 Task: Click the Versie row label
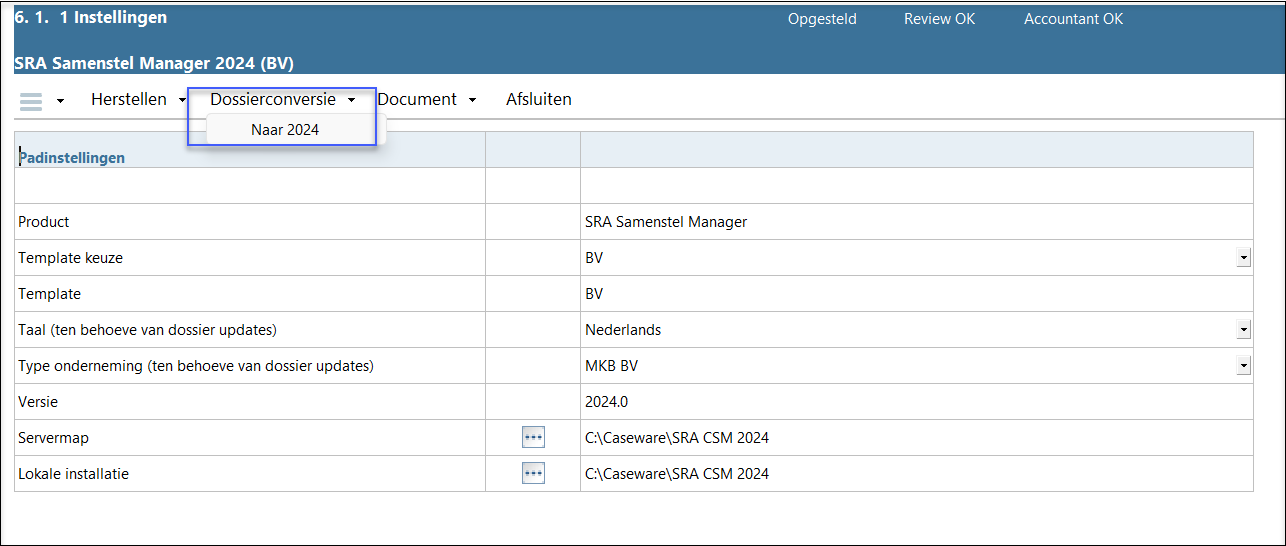[x=38, y=402]
